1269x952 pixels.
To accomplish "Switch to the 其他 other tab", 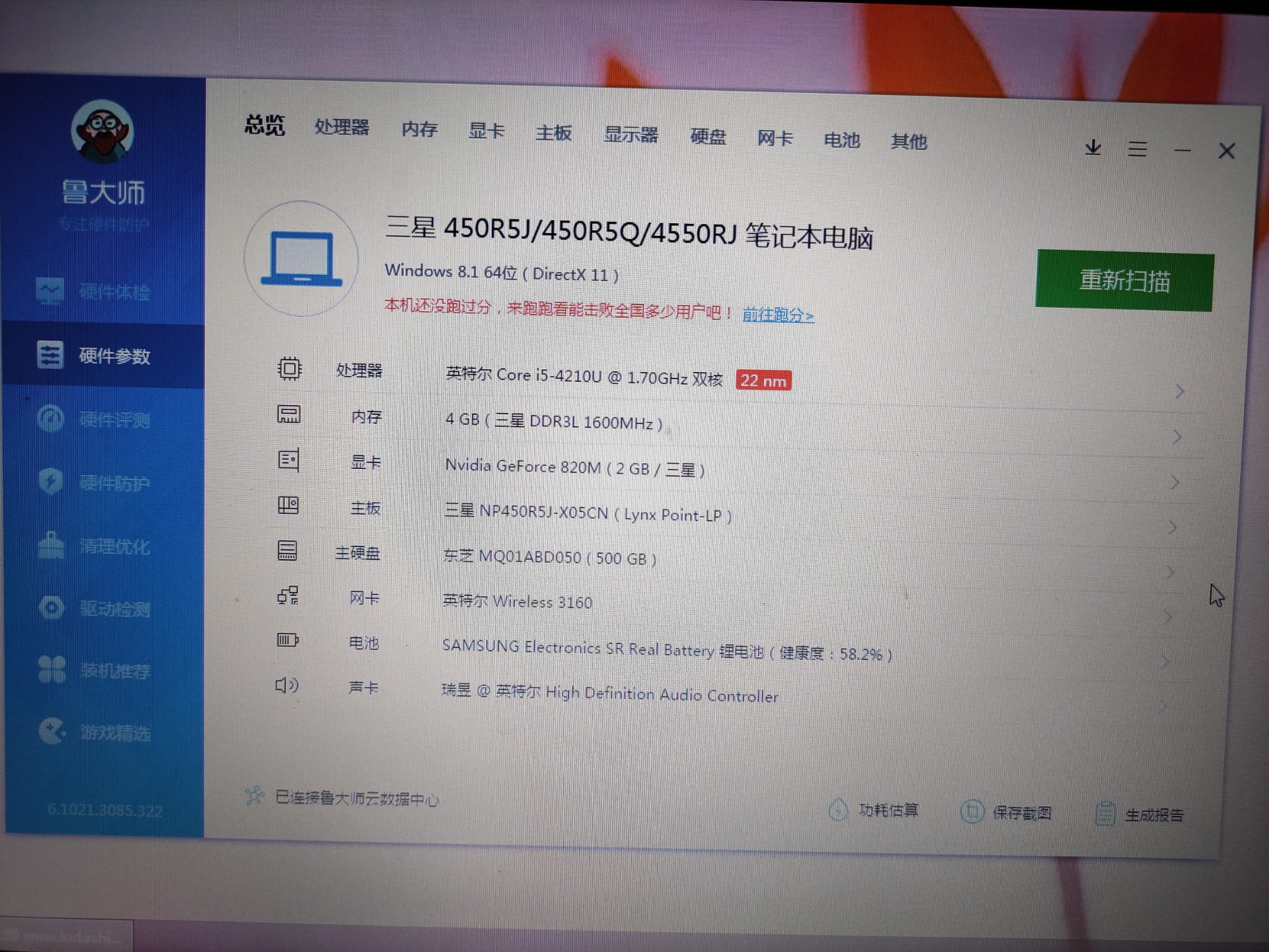I will click(909, 141).
